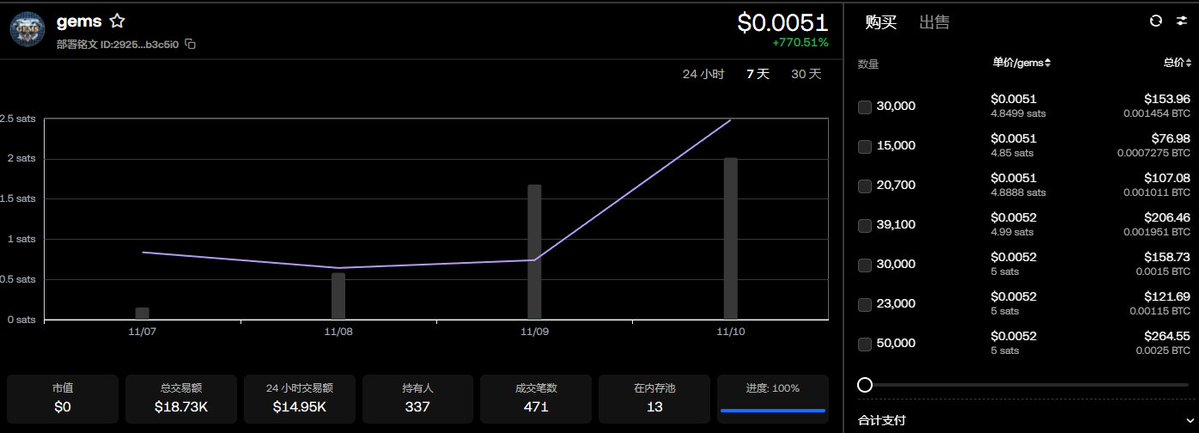Image resolution: width=1199 pixels, height=433 pixels.
Task: Copy the deploy inscription ID
Action: tap(190, 44)
